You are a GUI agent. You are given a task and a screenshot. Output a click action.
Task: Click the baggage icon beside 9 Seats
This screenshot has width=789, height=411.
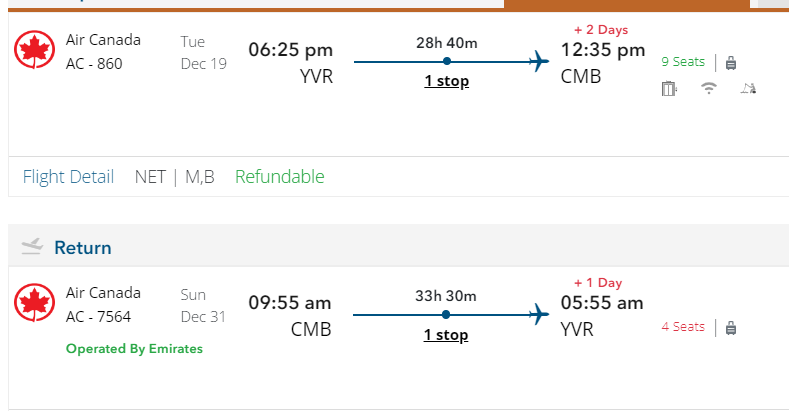point(731,62)
